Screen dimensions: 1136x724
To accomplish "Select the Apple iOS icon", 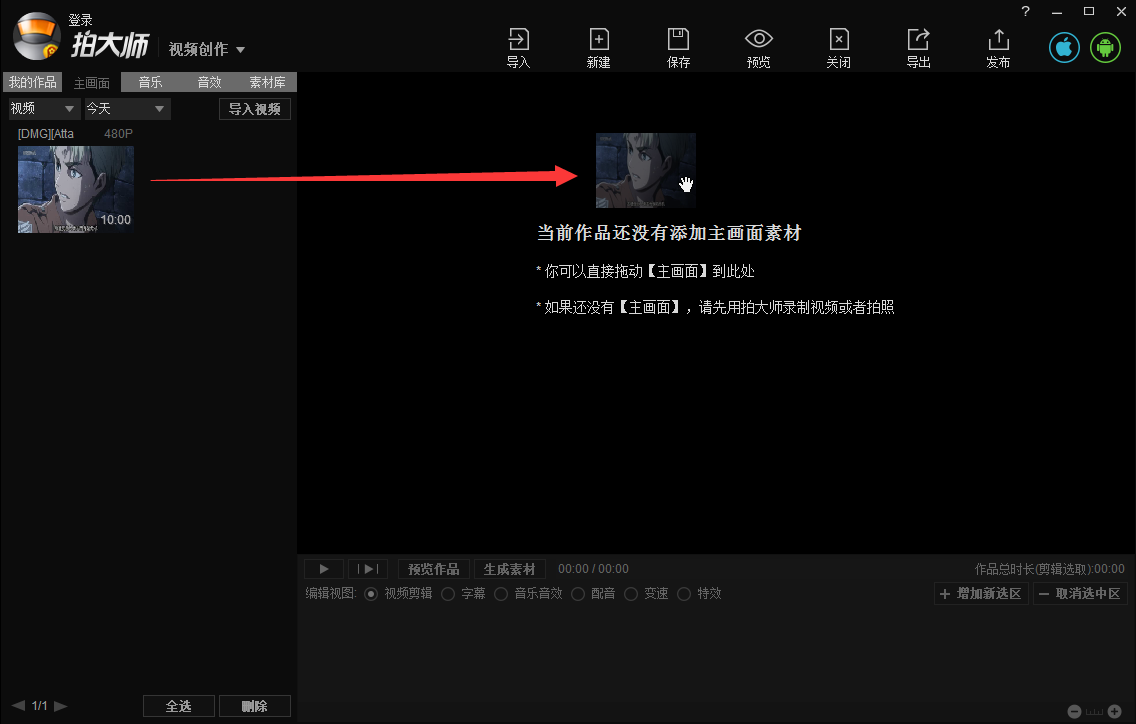I will (x=1063, y=46).
